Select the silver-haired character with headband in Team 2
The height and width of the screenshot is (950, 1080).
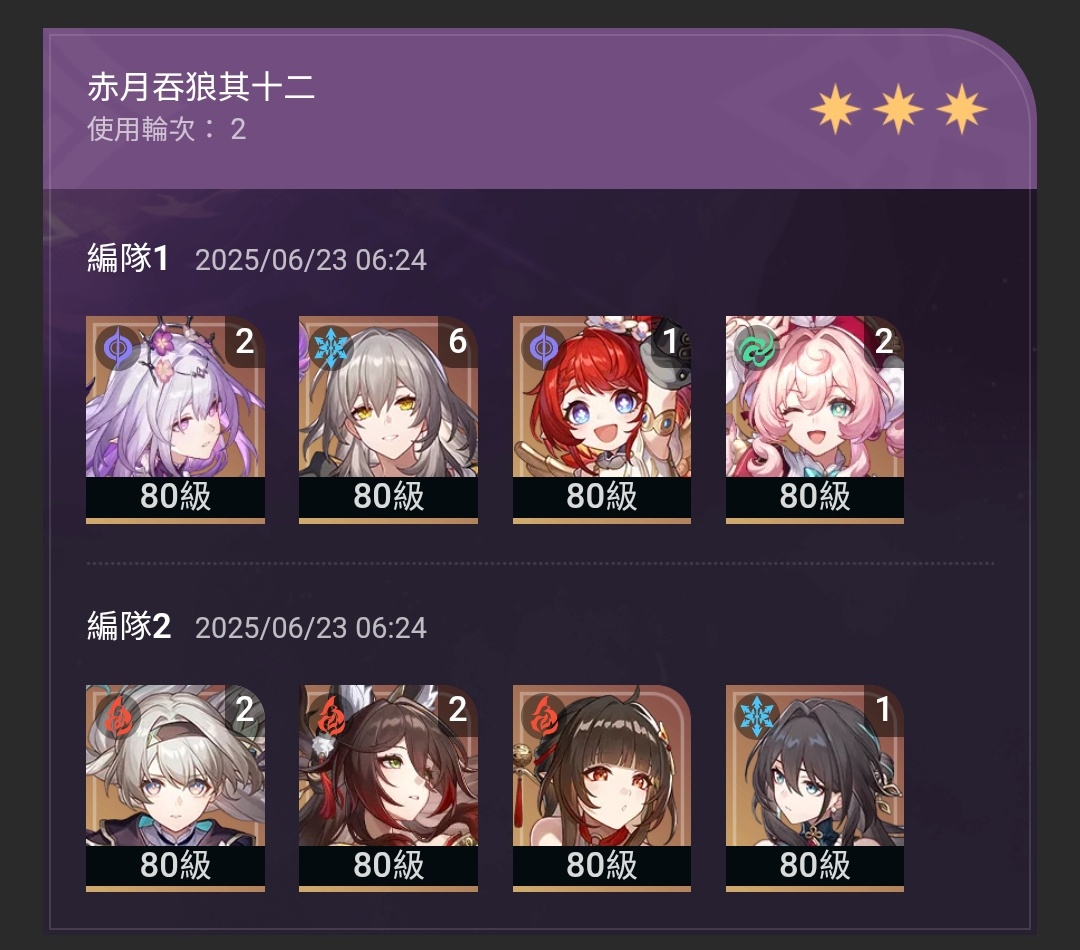(x=176, y=788)
